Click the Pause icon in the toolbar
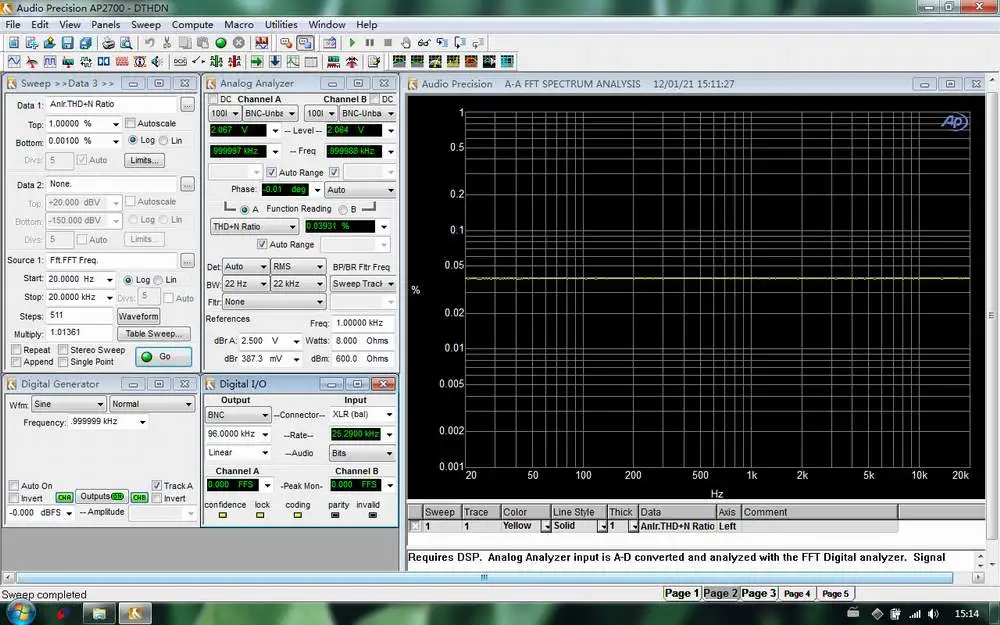This screenshot has width=1000, height=625. coord(370,43)
